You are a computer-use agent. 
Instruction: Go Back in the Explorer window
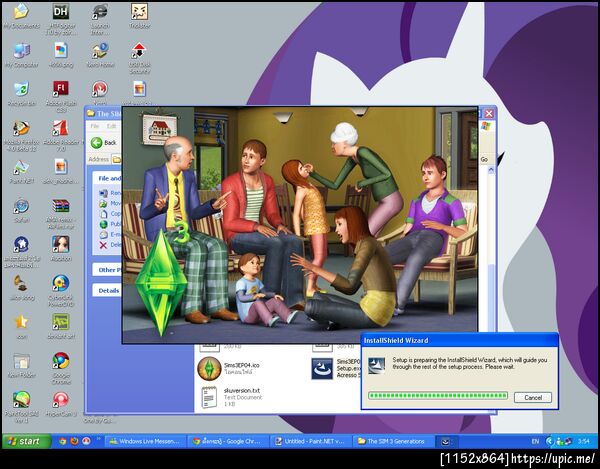[x=104, y=143]
